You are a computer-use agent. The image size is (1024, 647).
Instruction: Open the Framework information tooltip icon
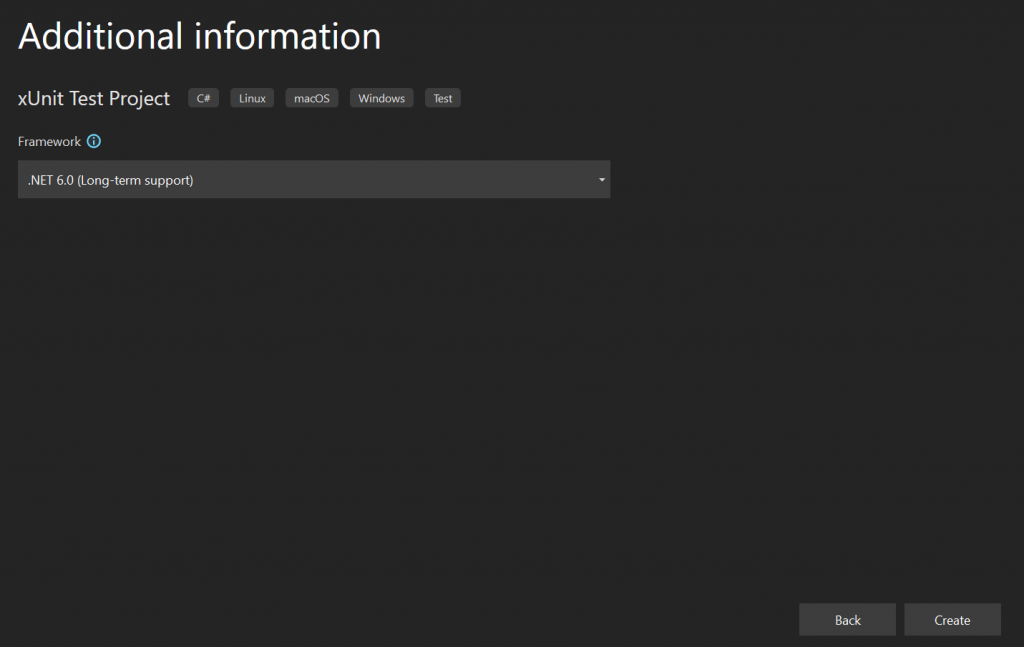coord(93,141)
